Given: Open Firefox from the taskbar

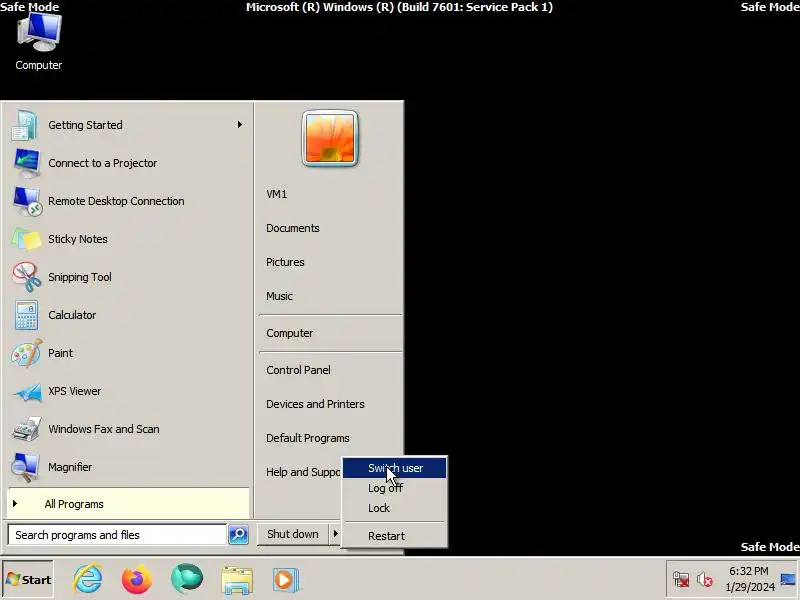Looking at the screenshot, I should 137,579.
